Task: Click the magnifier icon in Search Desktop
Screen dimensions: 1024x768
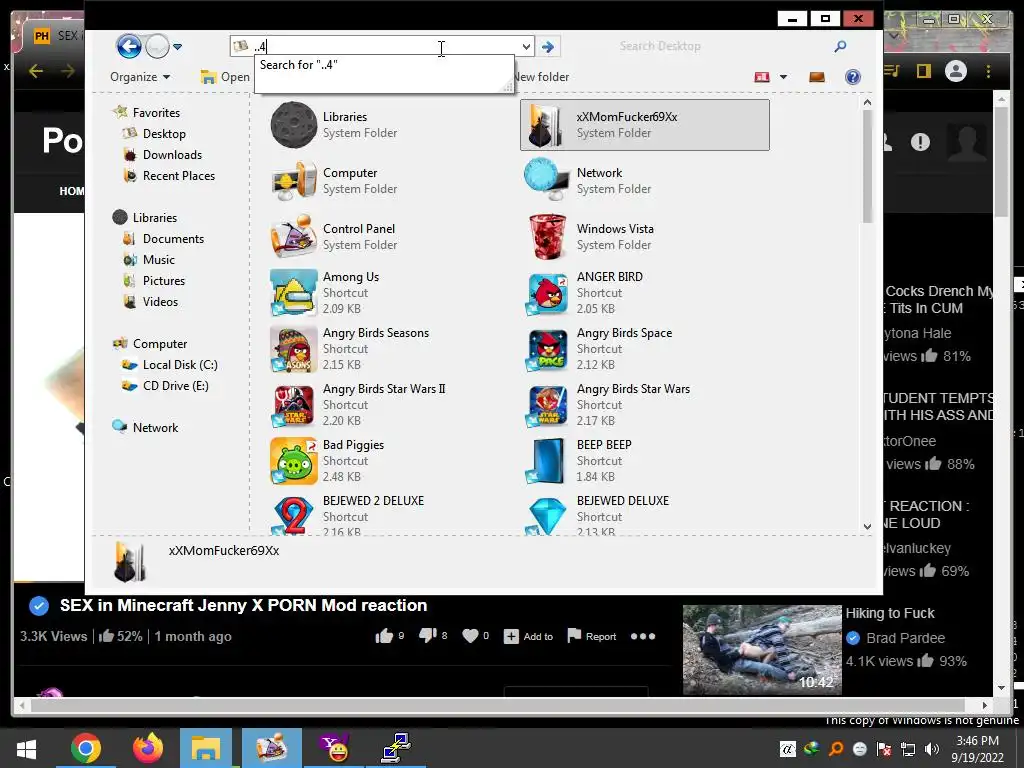Action: (840, 46)
